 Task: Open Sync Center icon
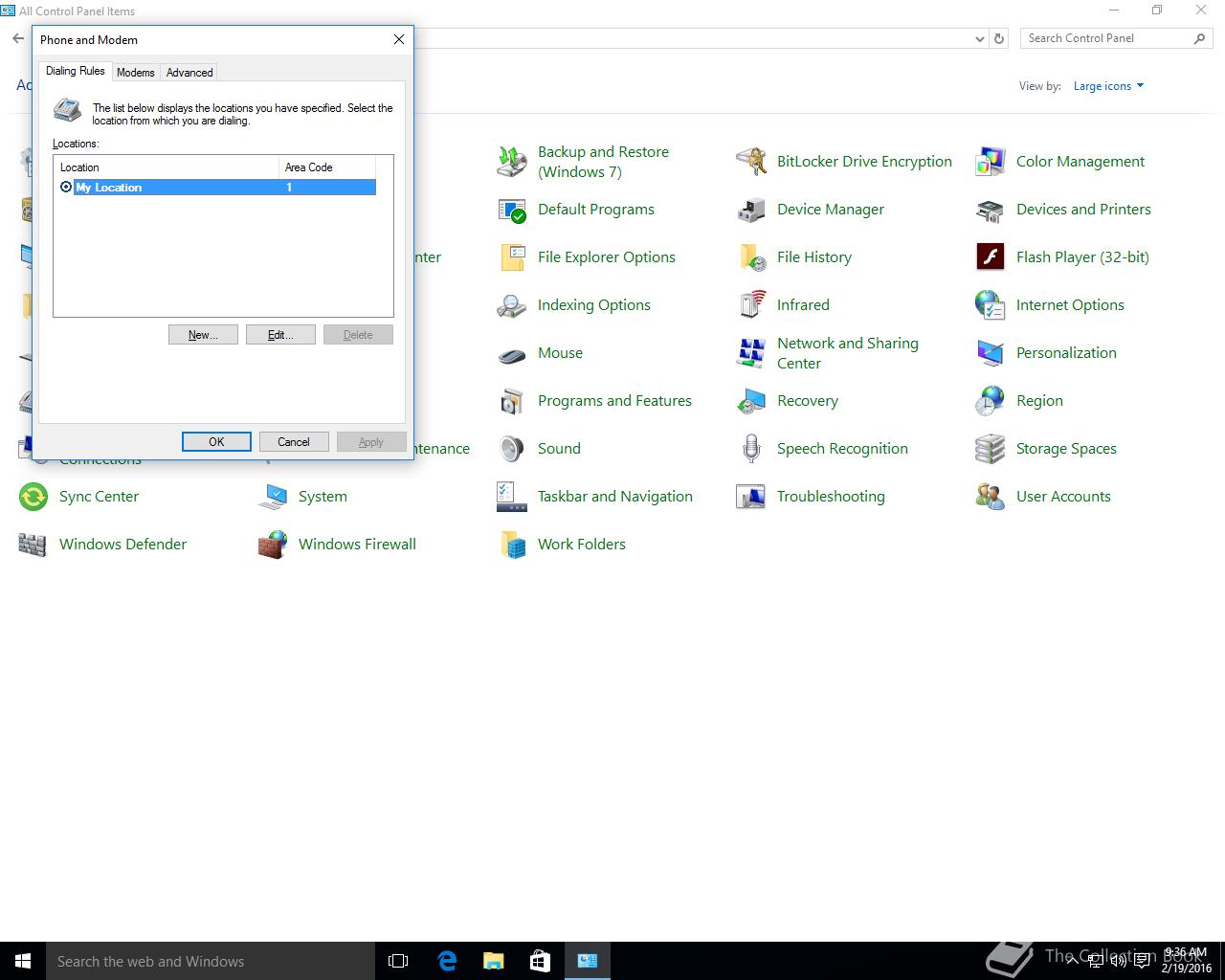pyautogui.click(x=33, y=497)
